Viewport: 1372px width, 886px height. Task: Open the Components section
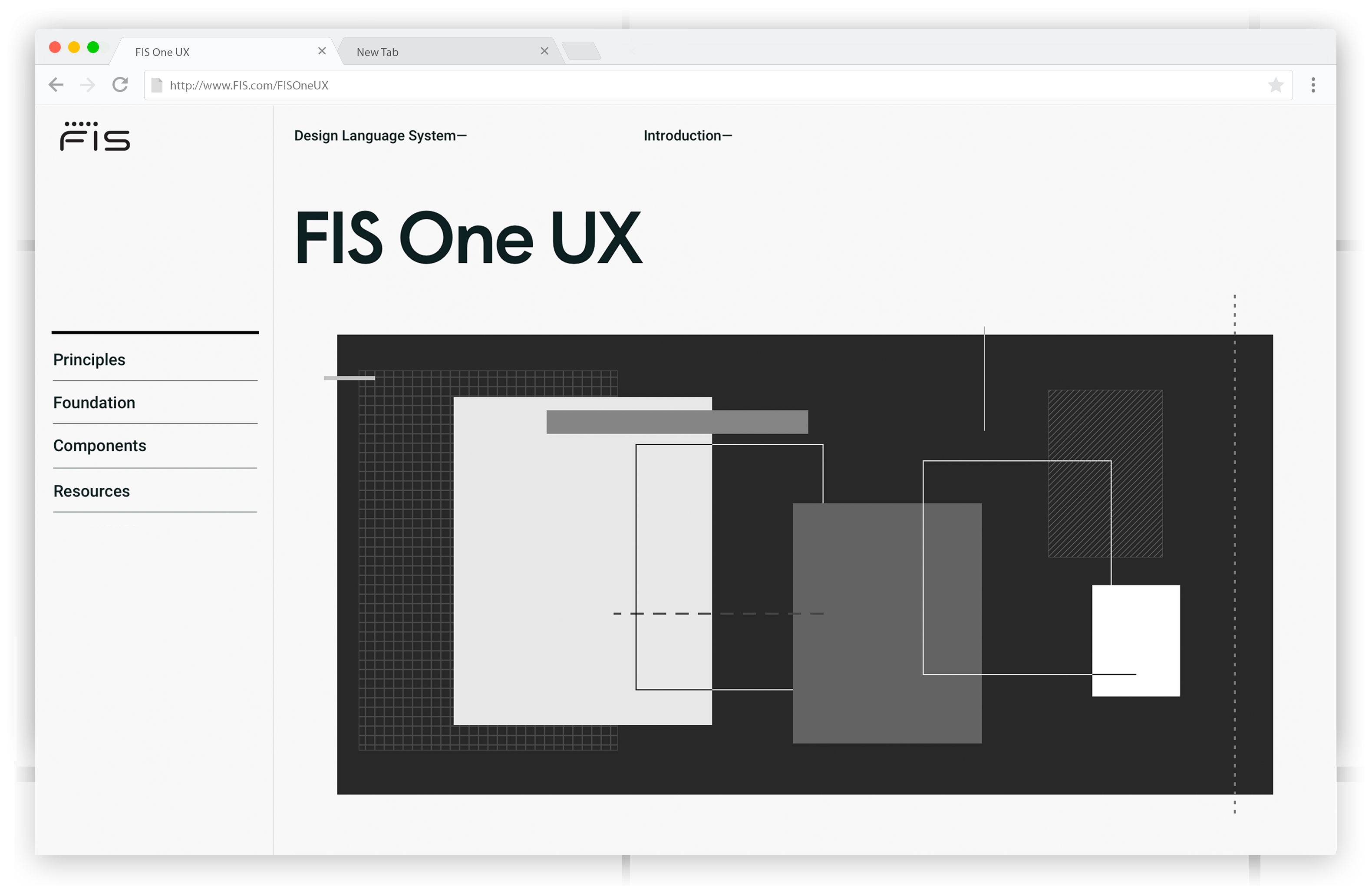point(99,446)
